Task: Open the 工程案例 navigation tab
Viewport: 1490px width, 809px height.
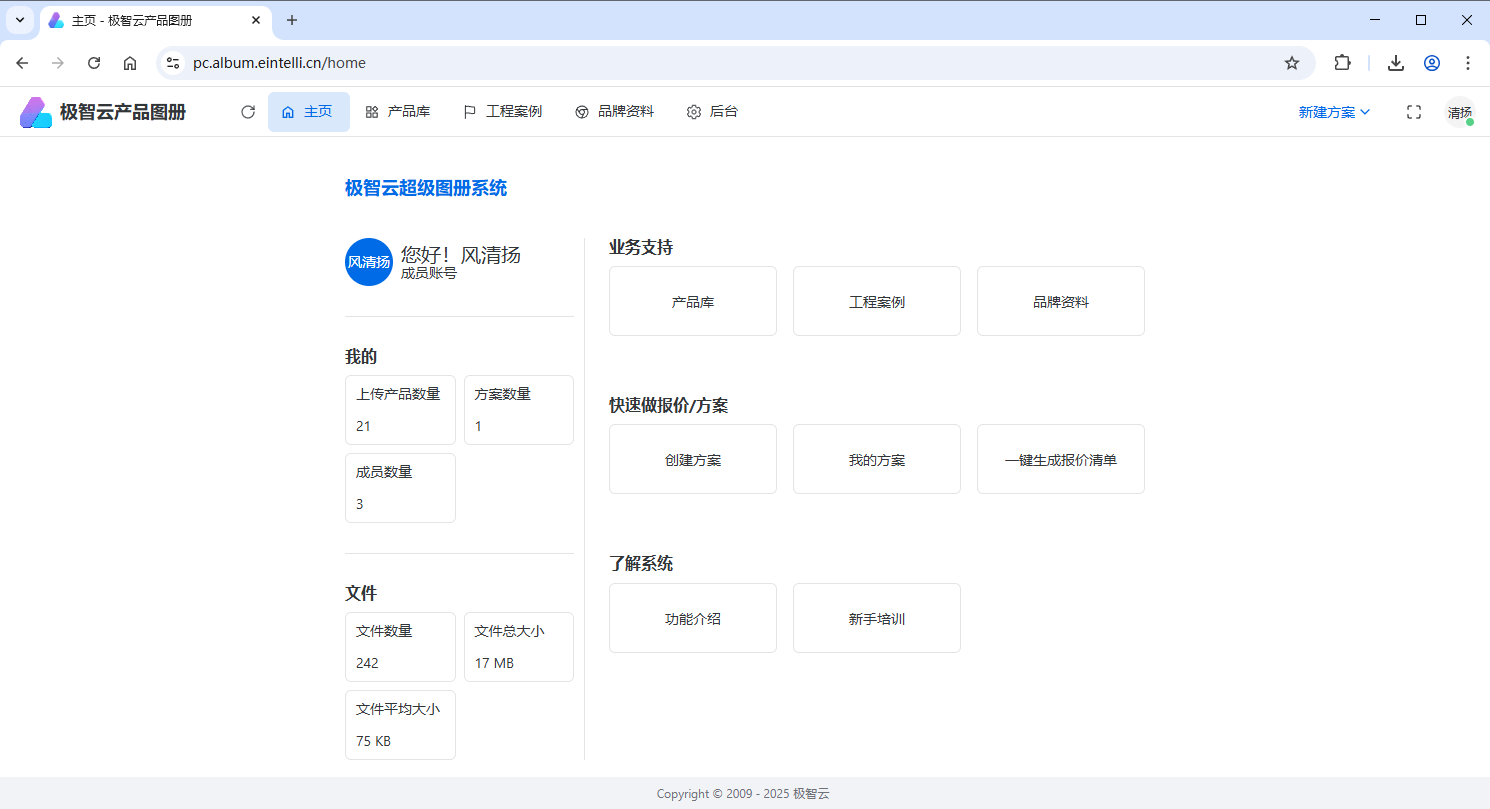Action: point(503,112)
